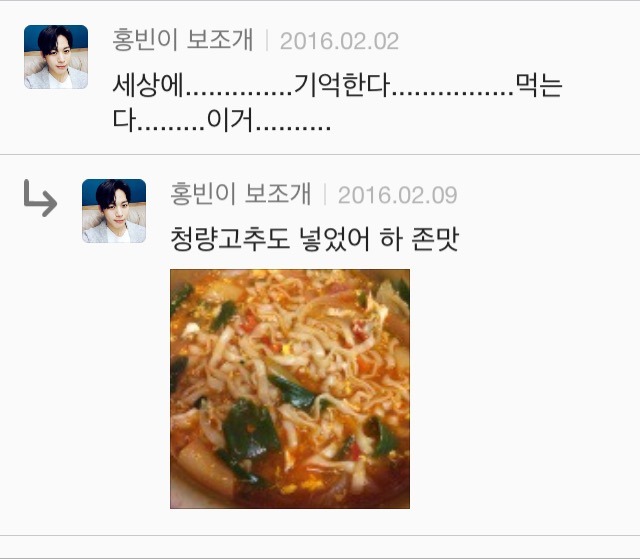Open the top comment's profile picture
This screenshot has width=640, height=559.
[56, 57]
